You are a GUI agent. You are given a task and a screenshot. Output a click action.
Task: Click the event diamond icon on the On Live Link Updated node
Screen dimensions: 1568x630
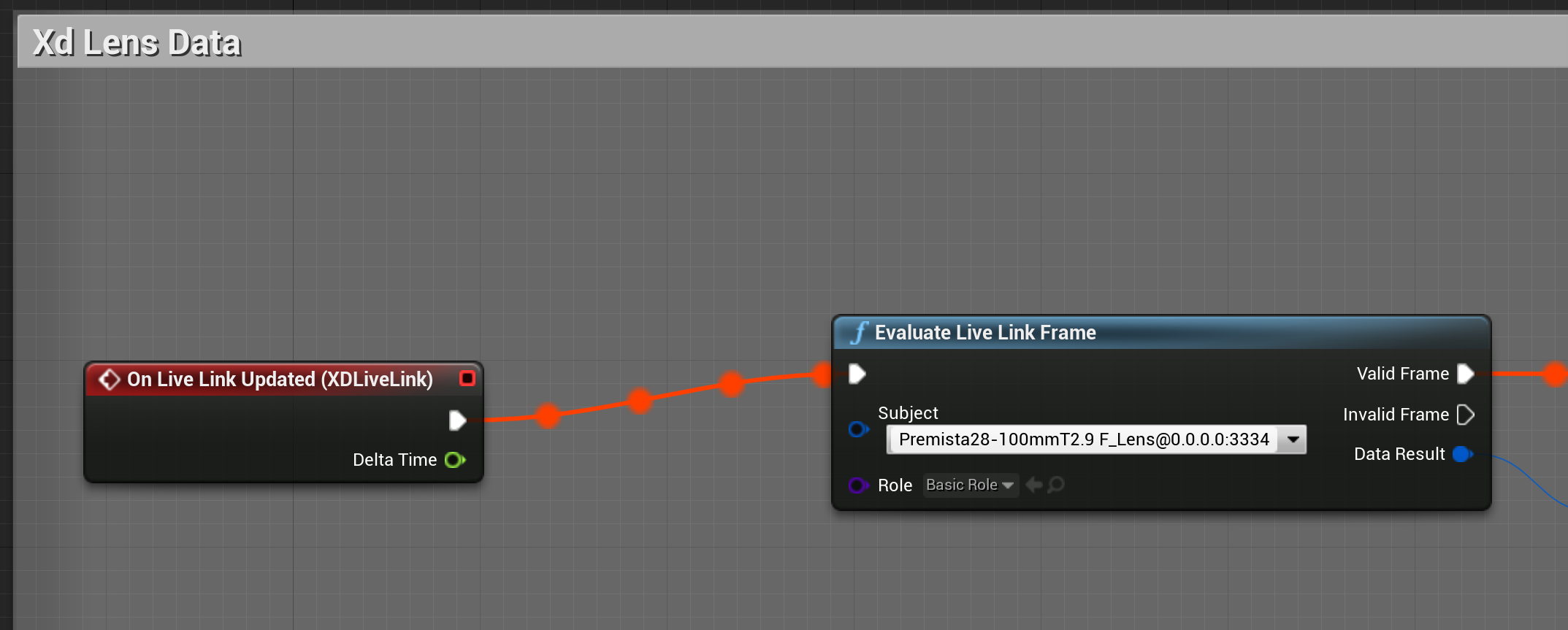110,380
